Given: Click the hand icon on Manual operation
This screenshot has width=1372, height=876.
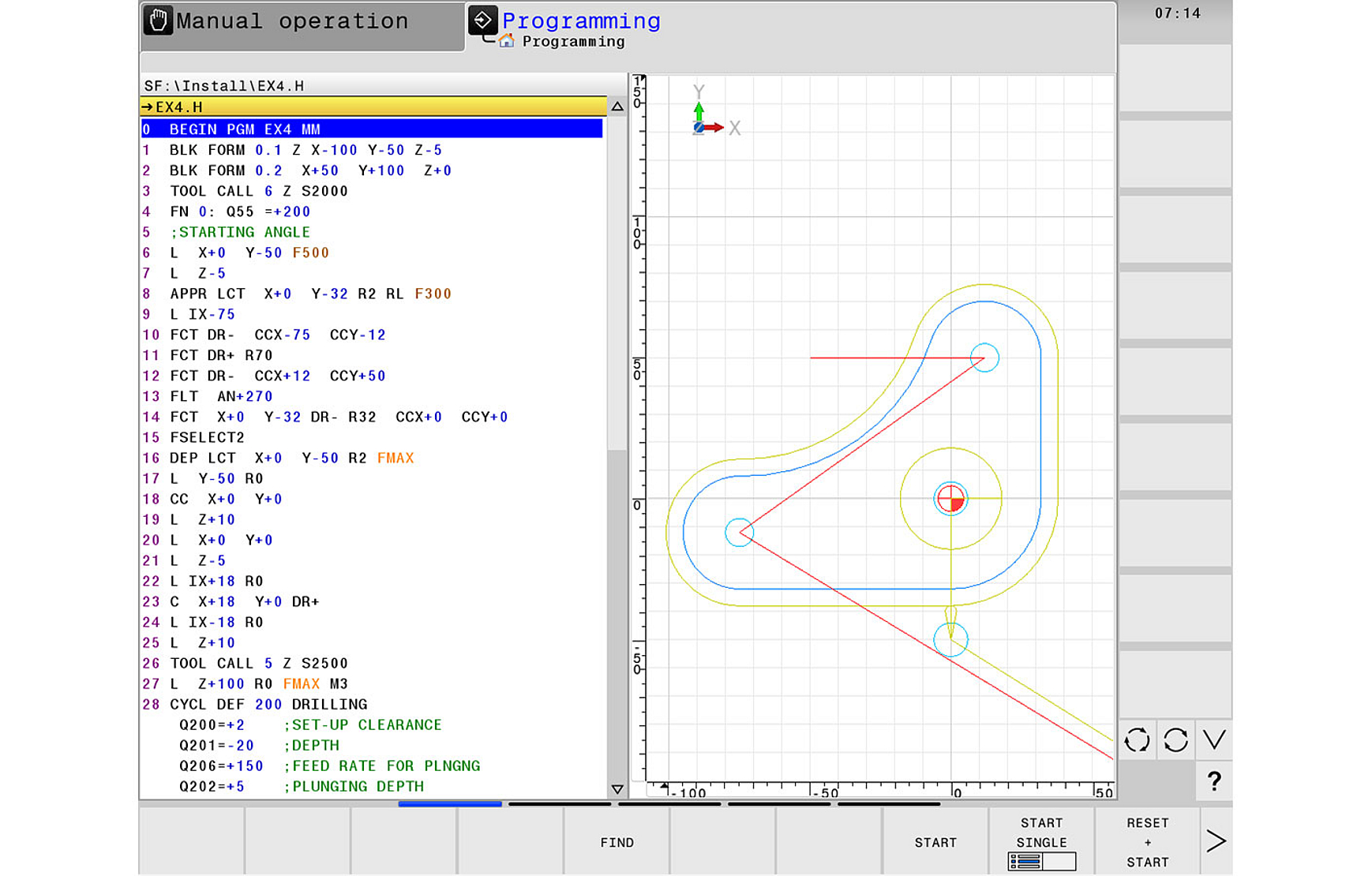Looking at the screenshot, I should 158,21.
